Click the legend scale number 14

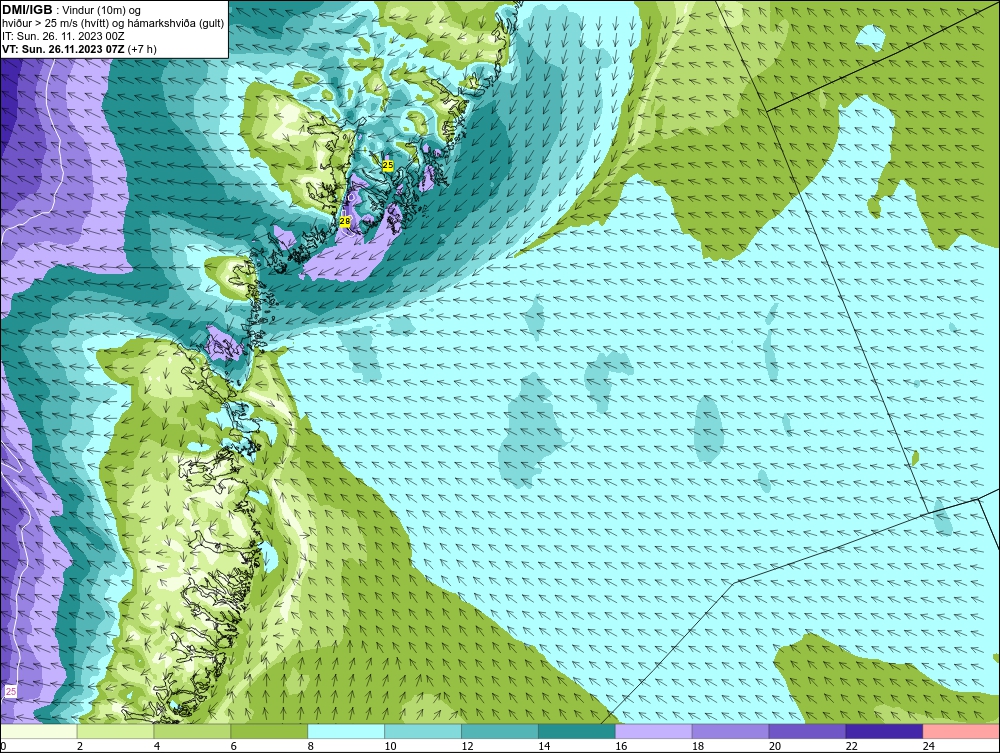(x=544, y=746)
